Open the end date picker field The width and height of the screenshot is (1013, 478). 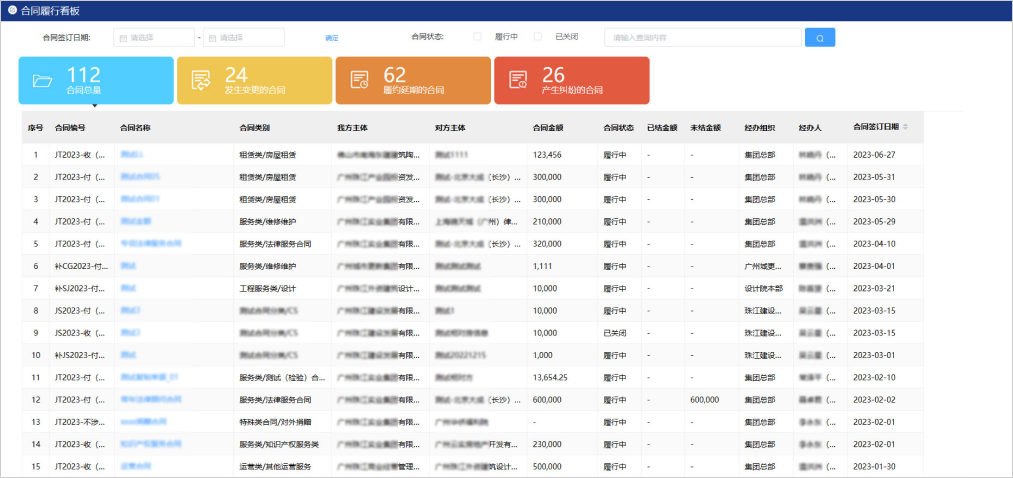tap(244, 38)
